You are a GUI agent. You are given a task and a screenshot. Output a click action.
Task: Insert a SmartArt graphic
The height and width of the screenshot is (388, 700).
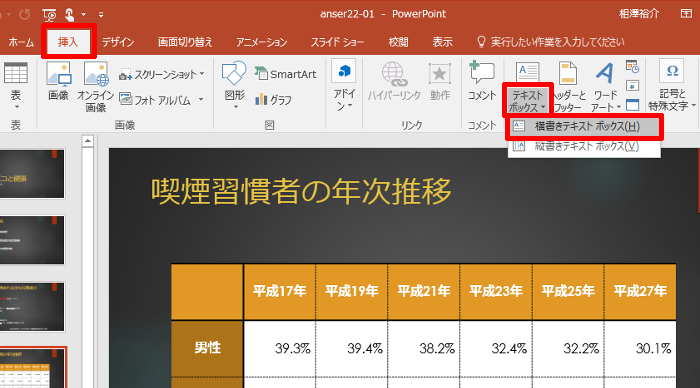(286, 74)
